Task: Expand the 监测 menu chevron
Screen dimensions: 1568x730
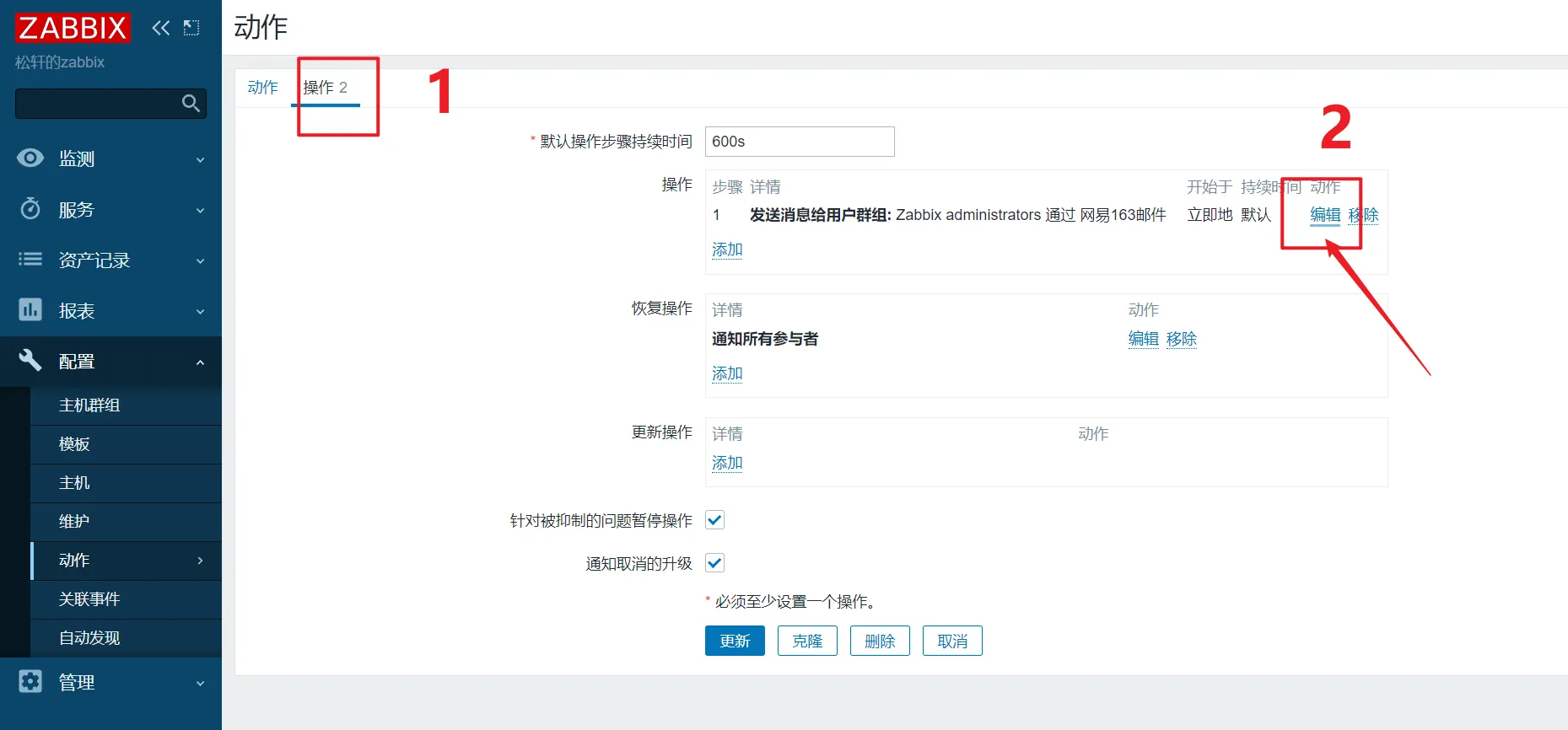Action: (200, 160)
